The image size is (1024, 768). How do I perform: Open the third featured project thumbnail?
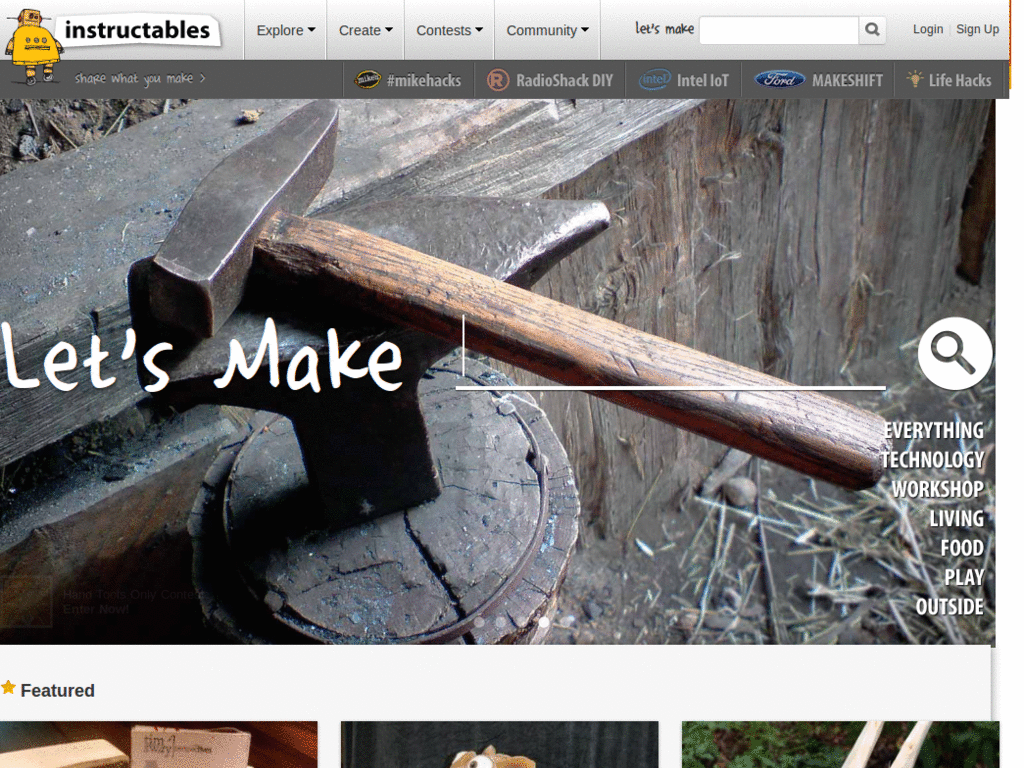click(x=840, y=744)
